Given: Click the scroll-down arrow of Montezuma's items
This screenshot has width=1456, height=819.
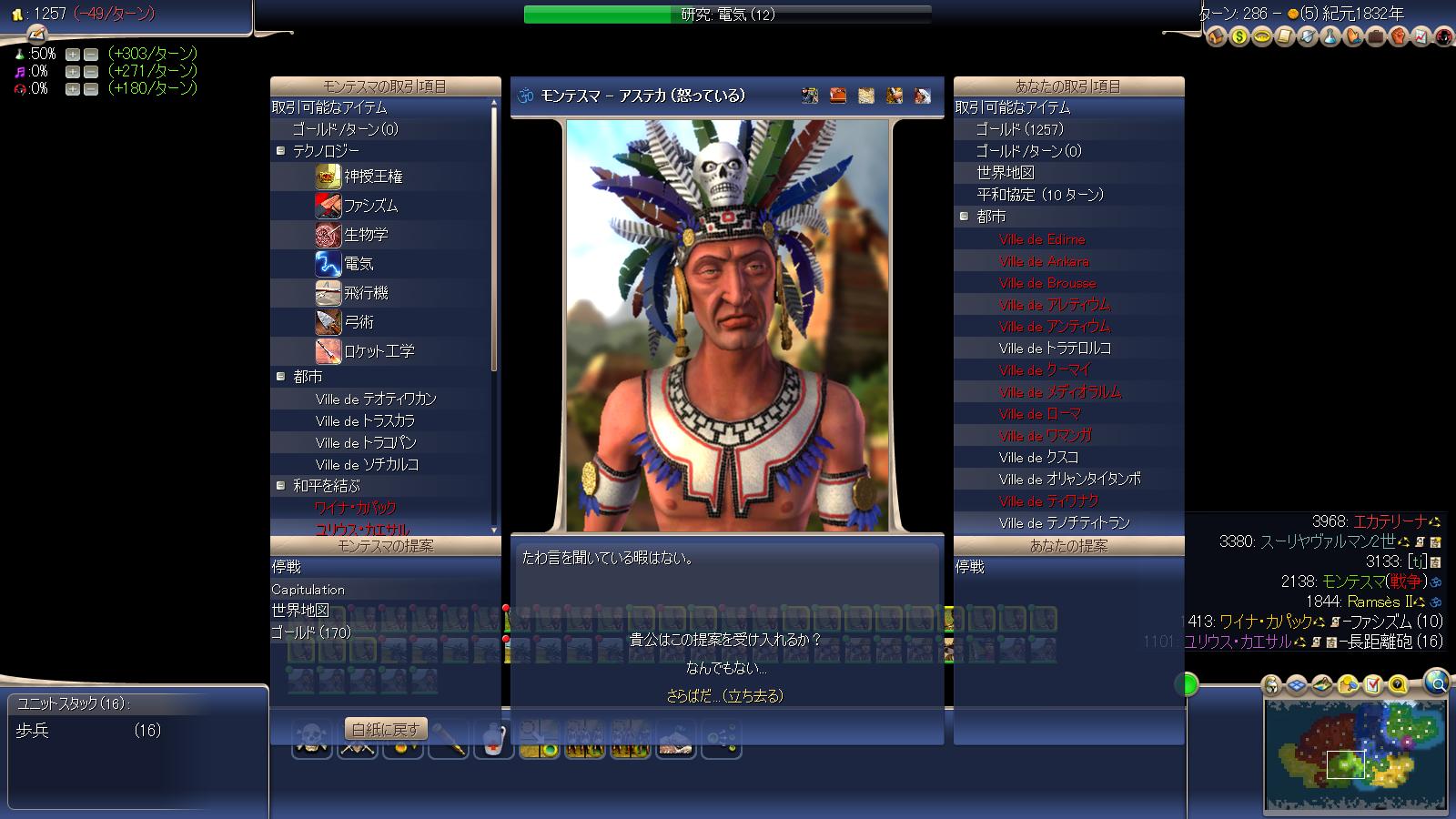Looking at the screenshot, I should [495, 529].
